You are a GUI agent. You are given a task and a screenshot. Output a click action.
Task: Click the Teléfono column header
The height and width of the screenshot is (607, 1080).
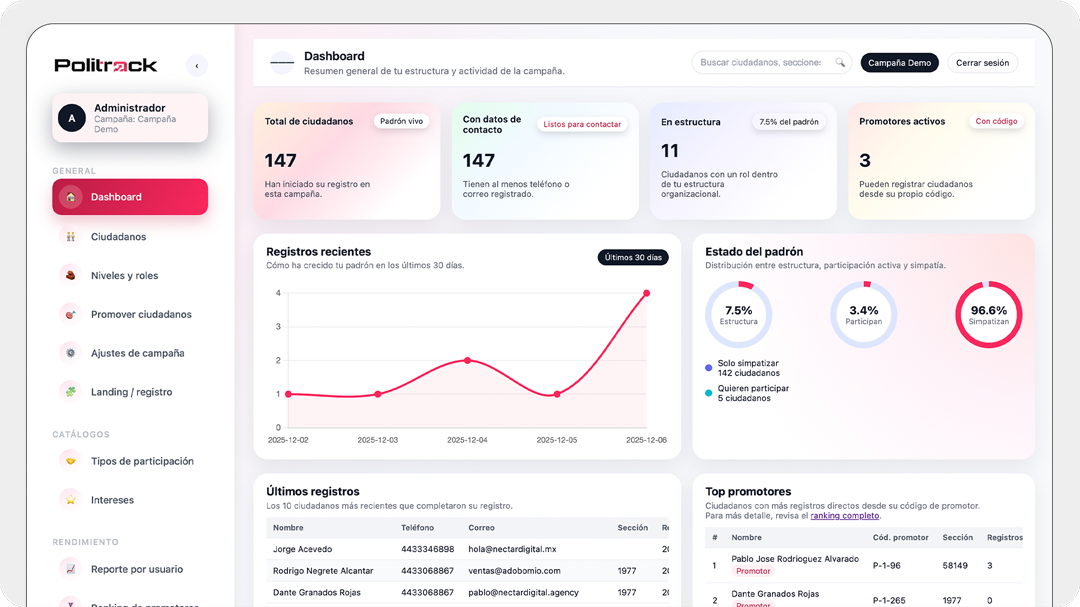(x=417, y=528)
